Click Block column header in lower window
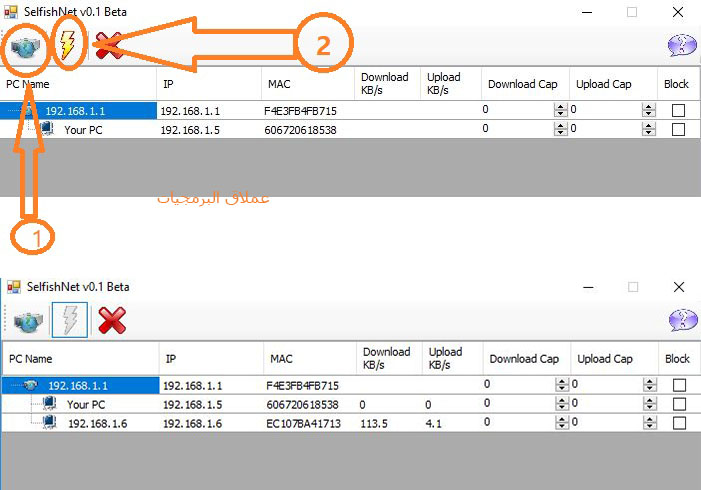 [679, 359]
